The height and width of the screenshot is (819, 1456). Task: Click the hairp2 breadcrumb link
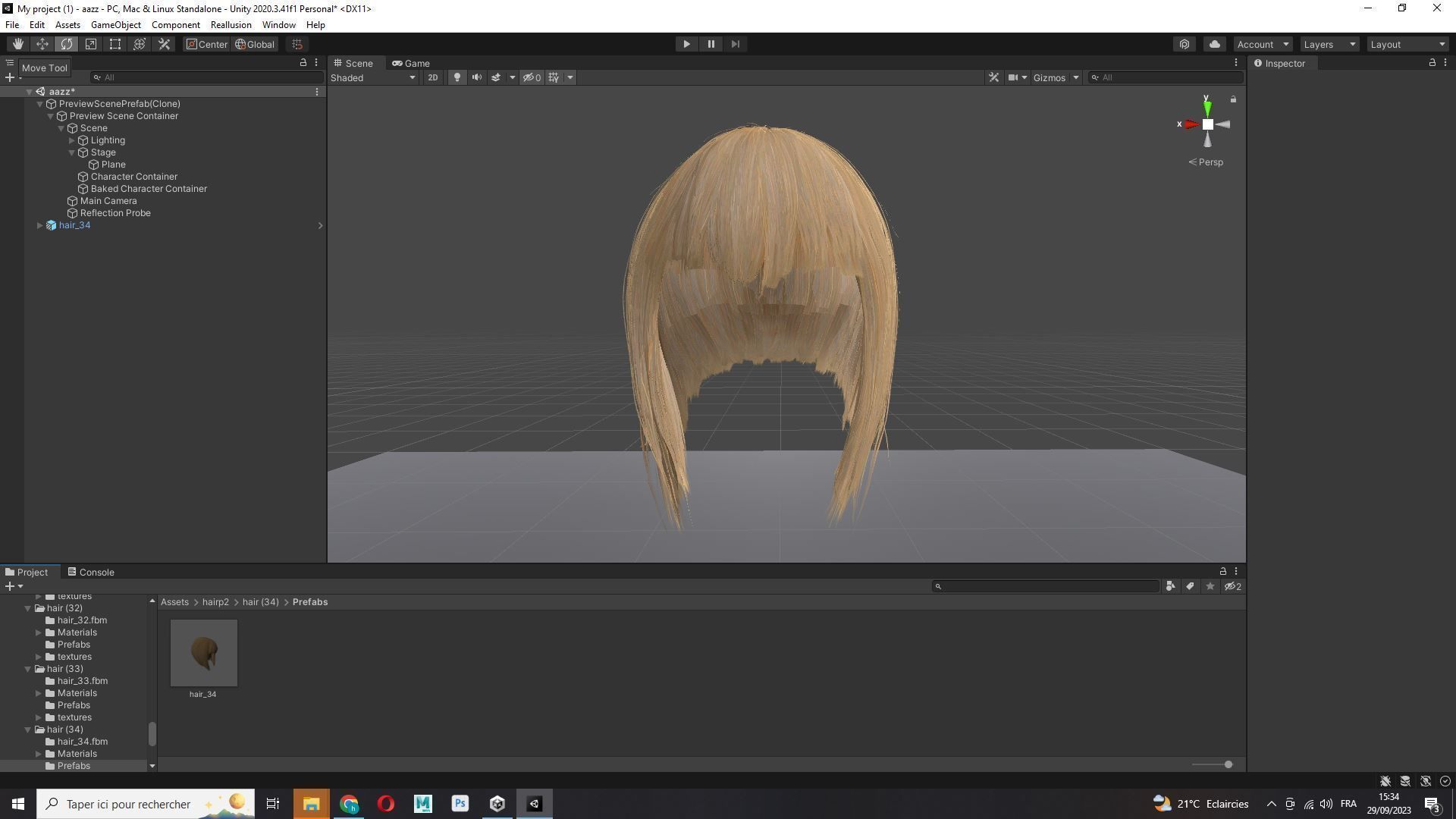215,602
